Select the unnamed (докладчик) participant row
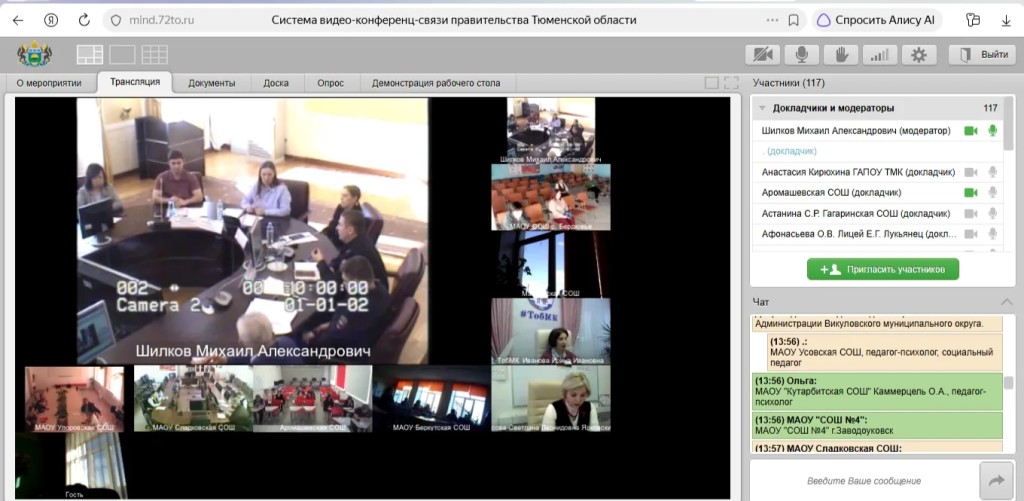 pos(878,151)
